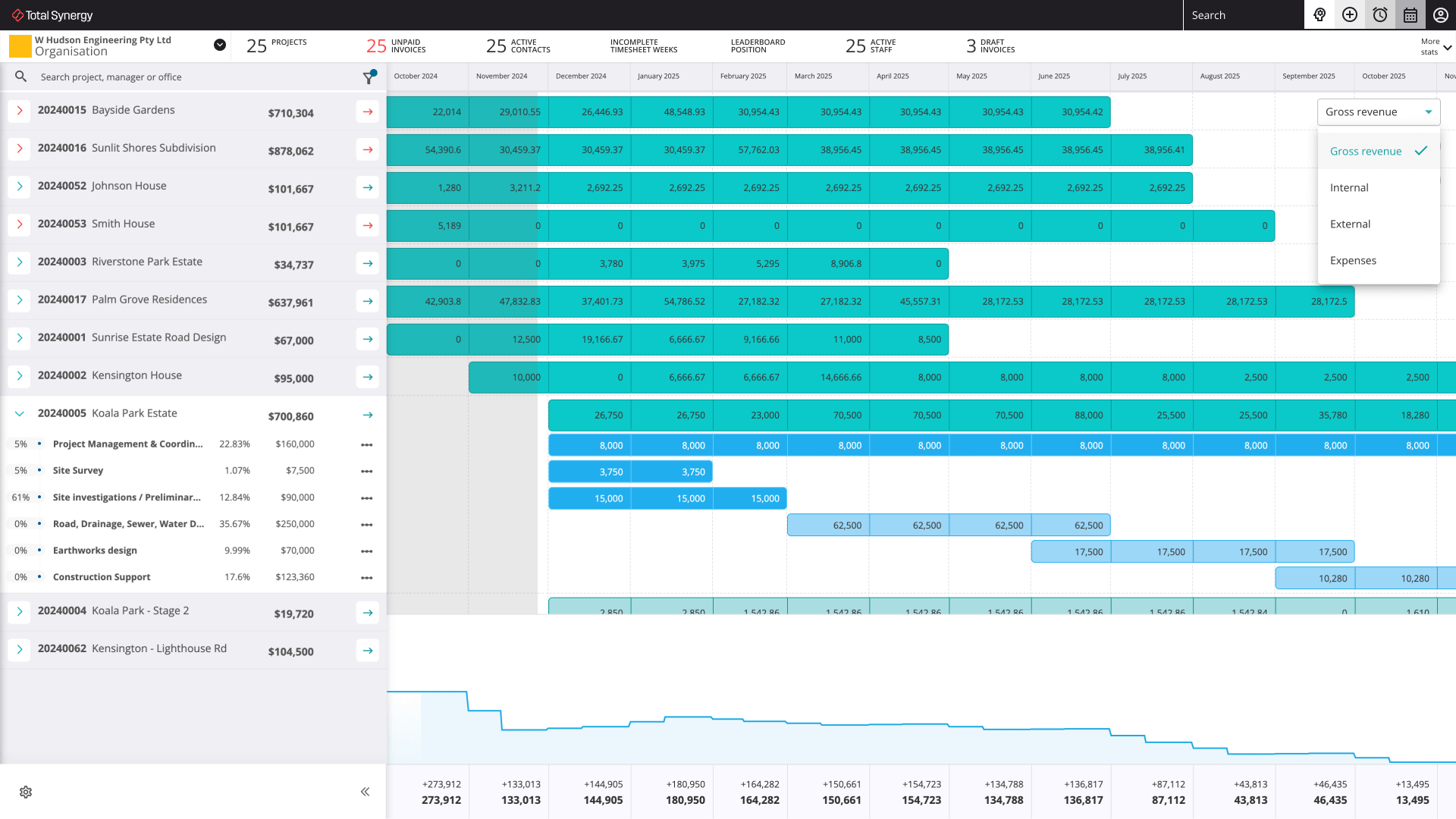This screenshot has width=1456, height=819.
Task: Click the add new (plus) icon
Action: click(x=1350, y=15)
